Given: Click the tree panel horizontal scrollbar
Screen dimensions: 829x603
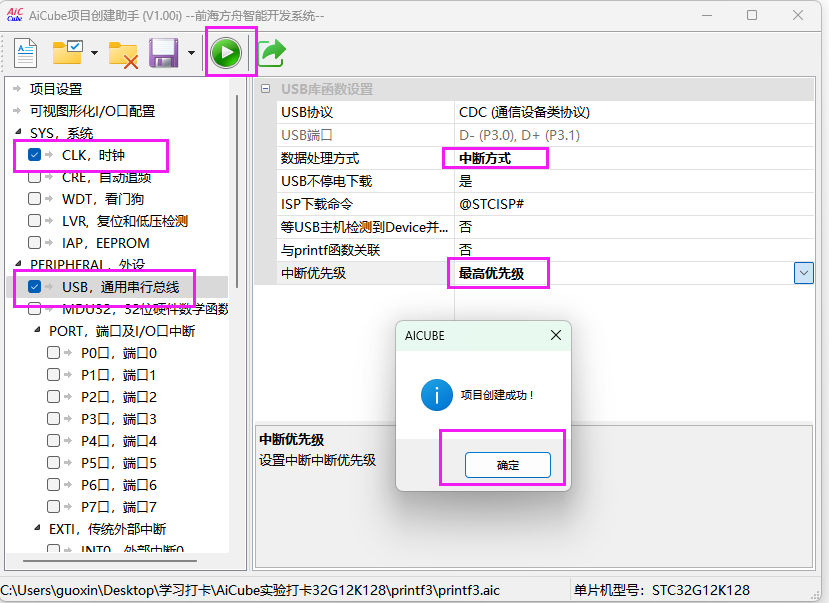Looking at the screenshot, I should point(110,561).
